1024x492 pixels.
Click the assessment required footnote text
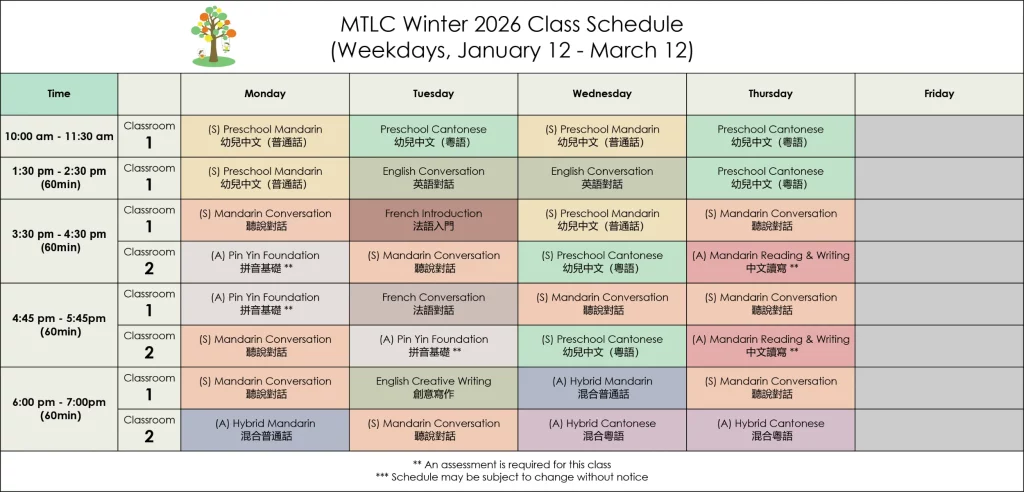tap(511, 464)
